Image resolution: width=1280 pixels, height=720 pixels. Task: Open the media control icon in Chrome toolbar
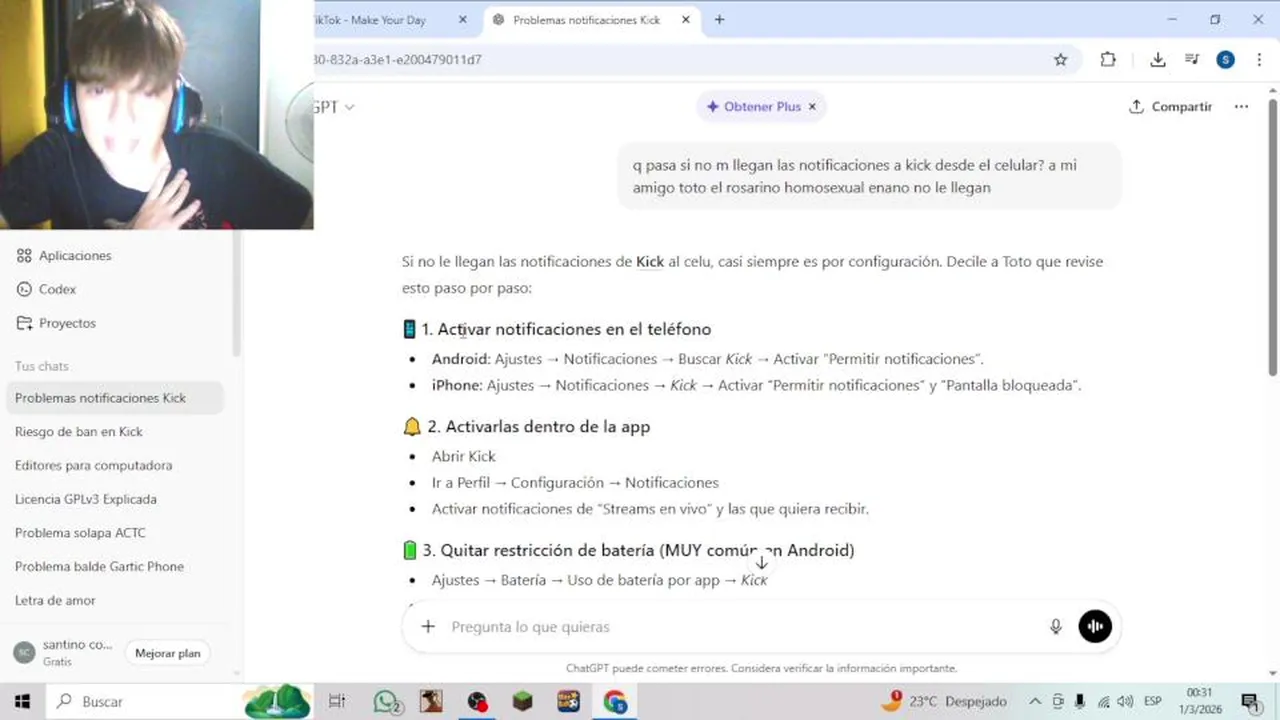[1192, 60]
